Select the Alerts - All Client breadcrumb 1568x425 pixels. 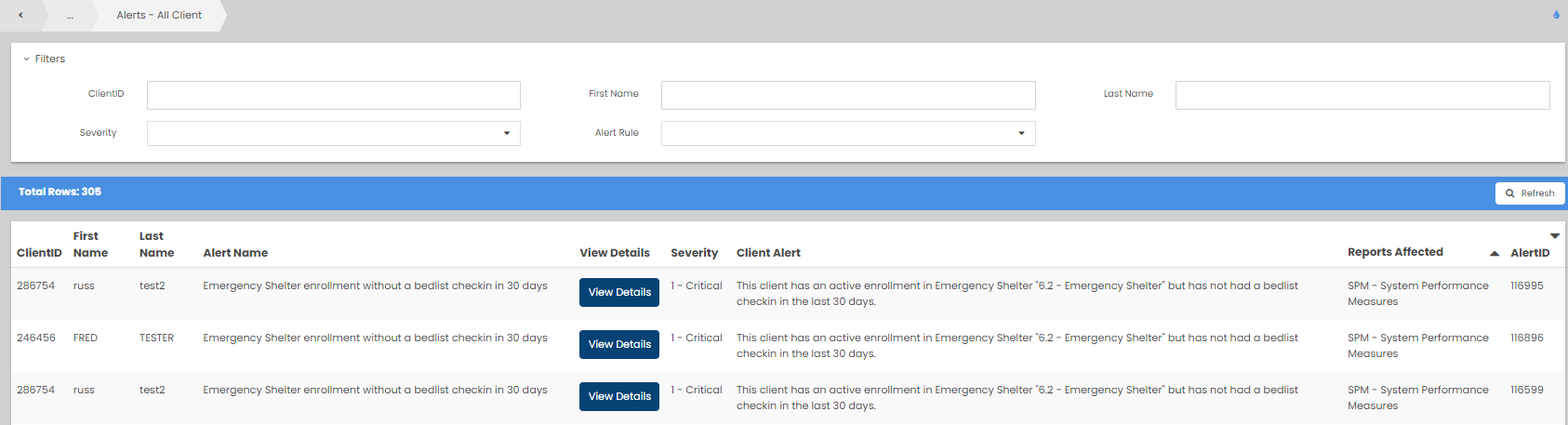[159, 15]
